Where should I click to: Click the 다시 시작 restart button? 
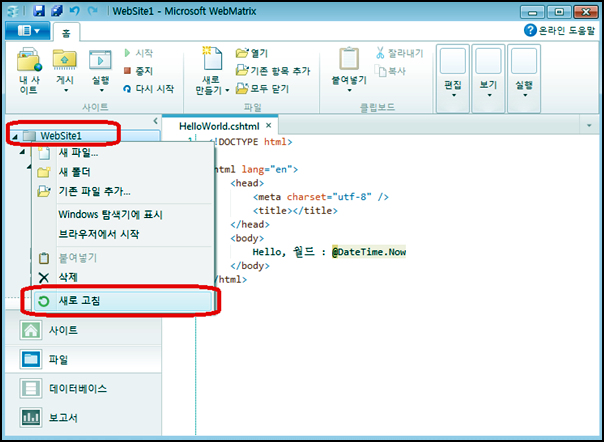pyautogui.click(x=149, y=89)
